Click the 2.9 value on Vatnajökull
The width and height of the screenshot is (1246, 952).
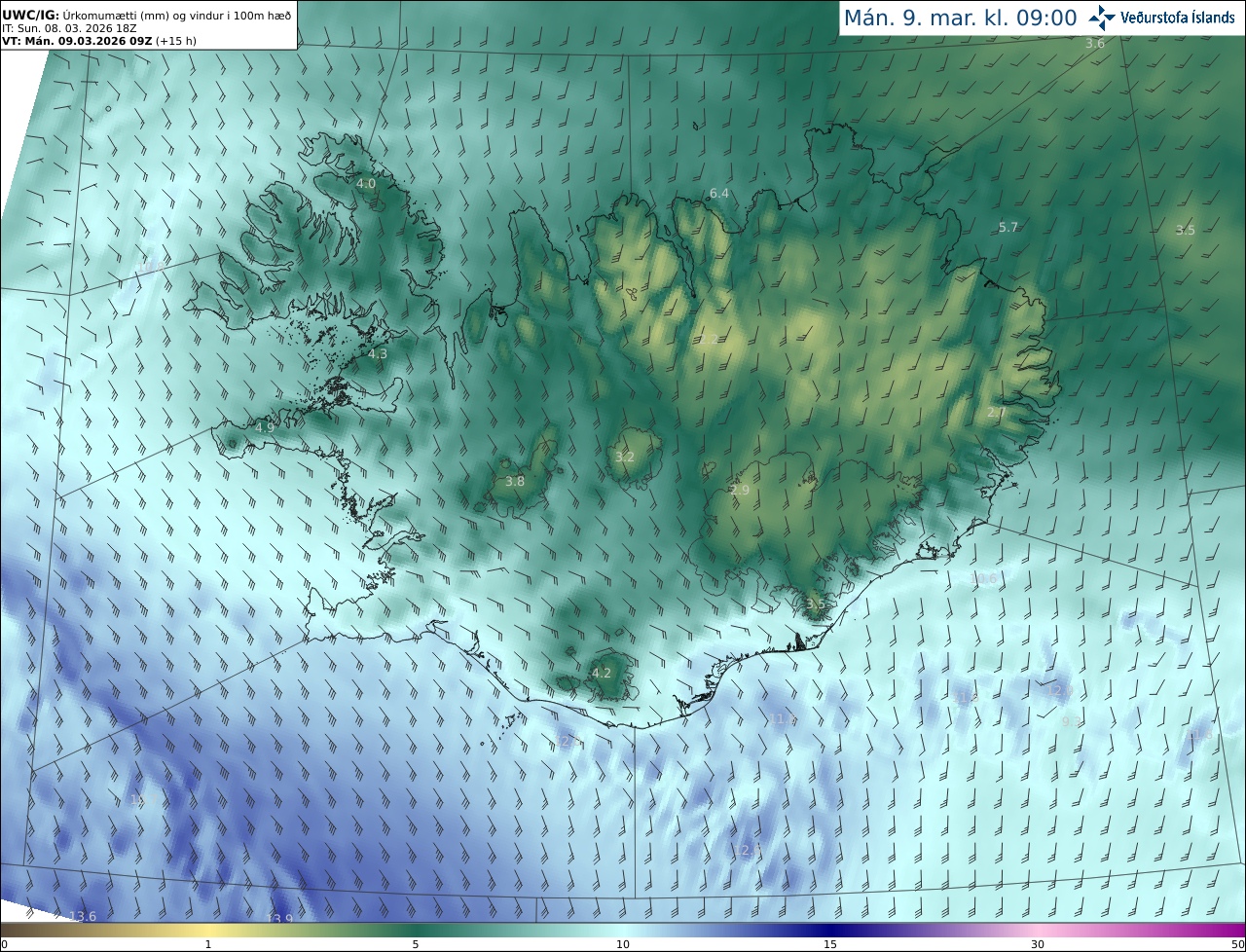740,490
